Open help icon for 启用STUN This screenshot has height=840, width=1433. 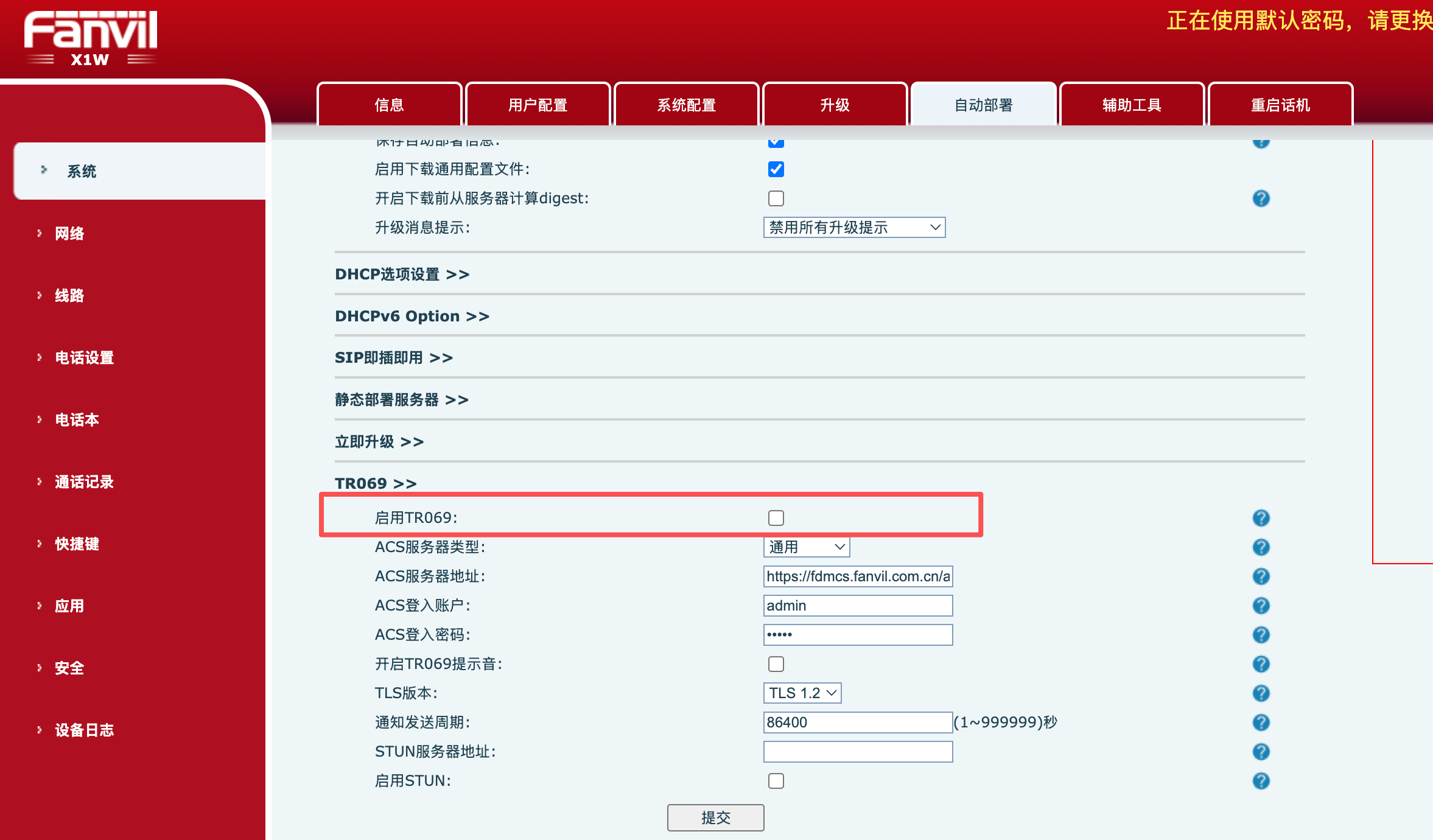(x=1261, y=781)
